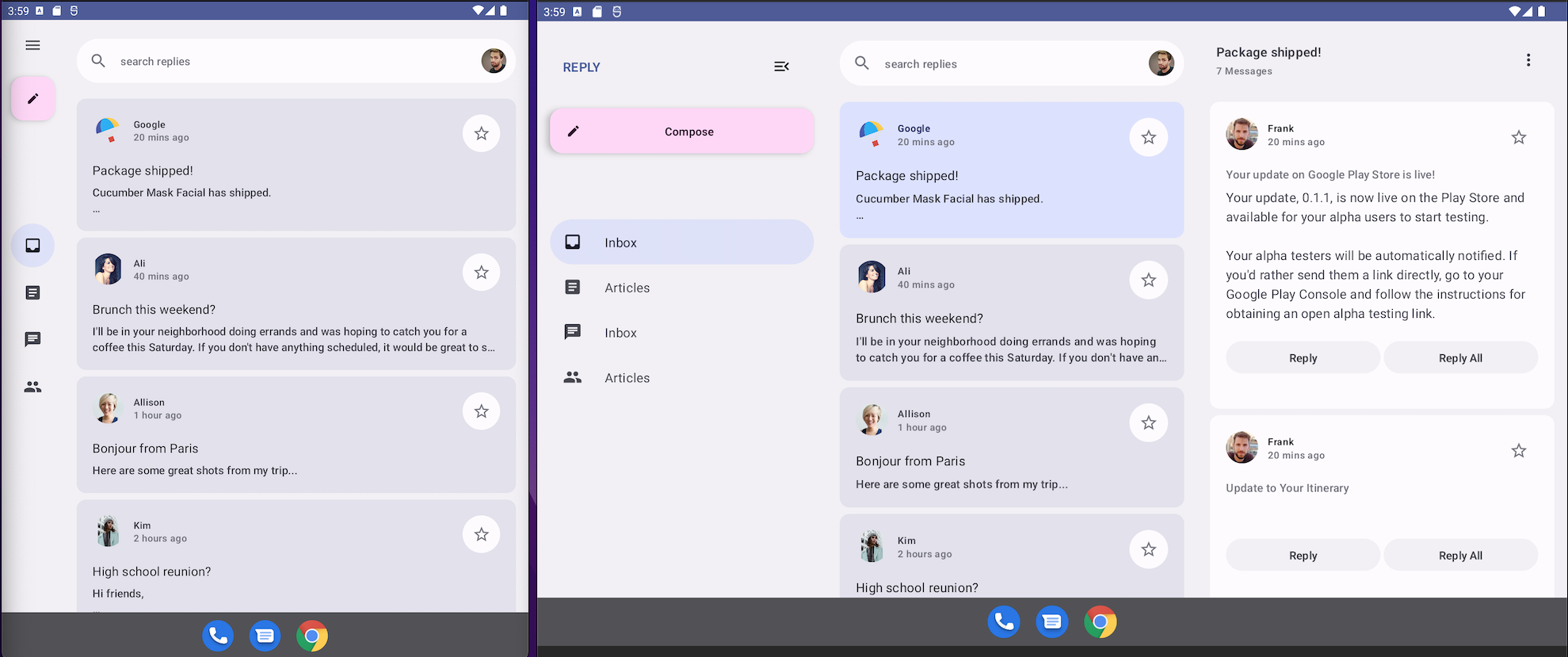This screenshot has height=657, width=1568.
Task: Launch Phone app from left screen taskbar
Action: pyautogui.click(x=218, y=636)
